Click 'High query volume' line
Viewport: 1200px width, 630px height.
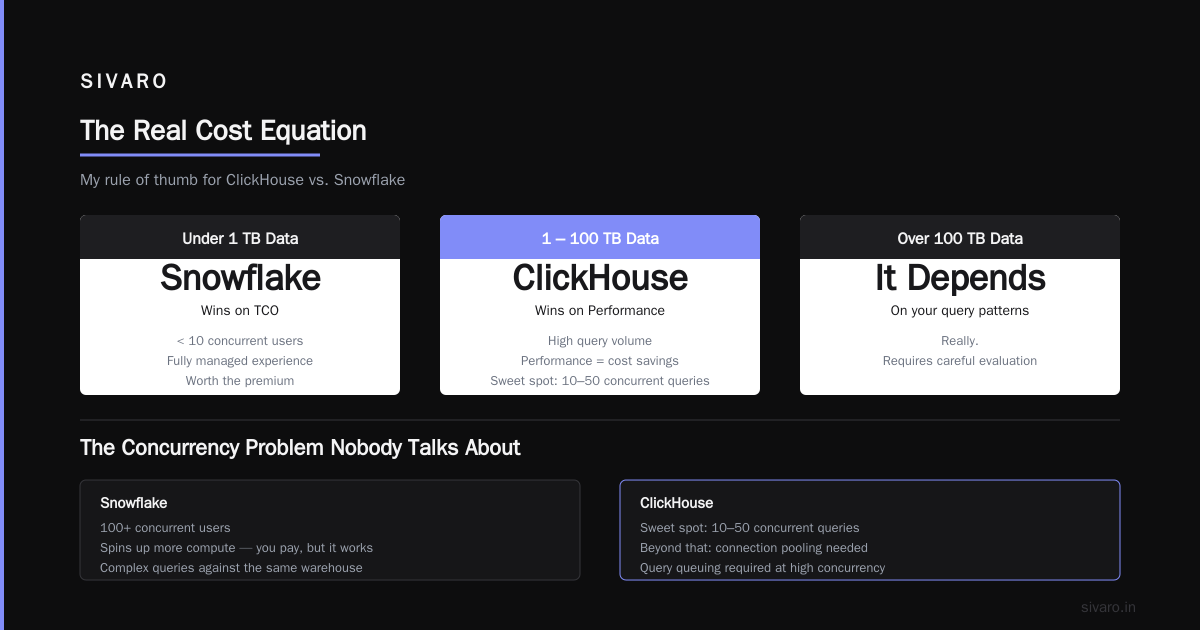(600, 341)
